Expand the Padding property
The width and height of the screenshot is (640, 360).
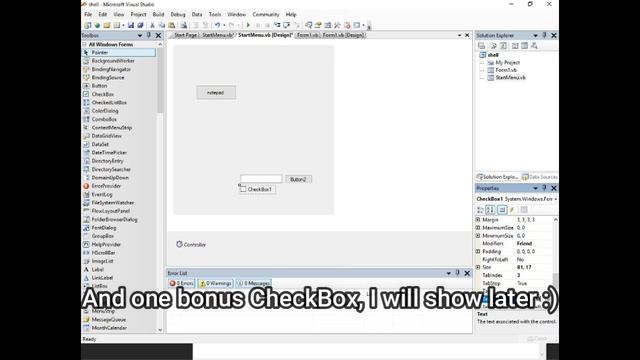pyautogui.click(x=478, y=251)
